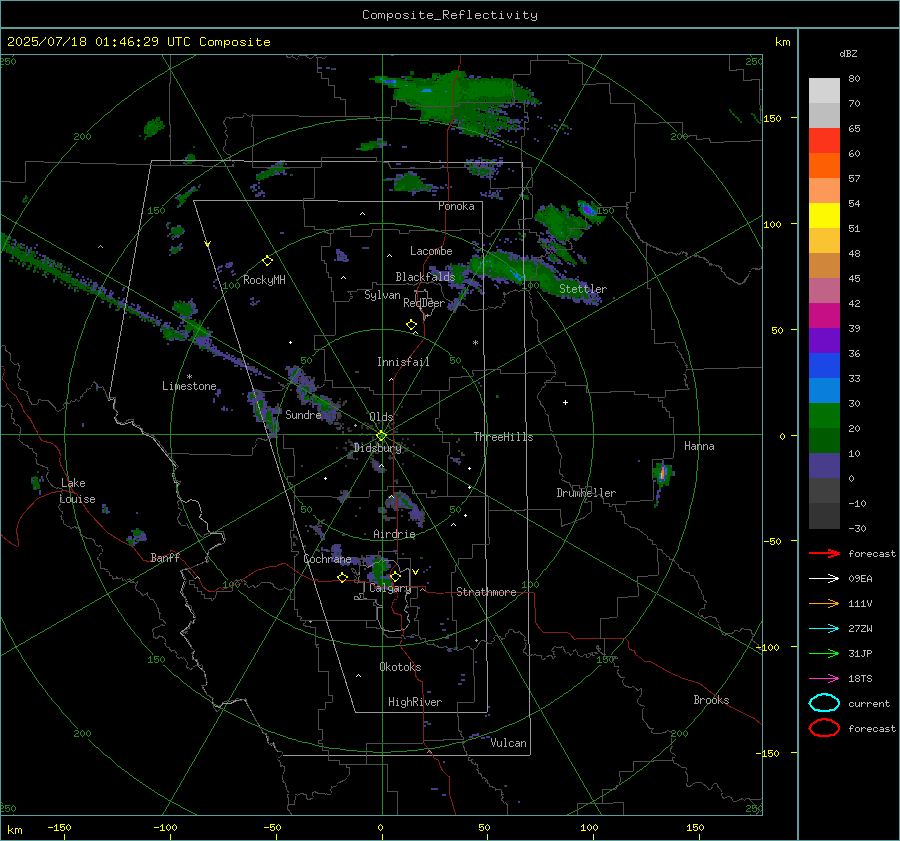
Task: Click the 18TS legend label
Action: tap(860, 679)
